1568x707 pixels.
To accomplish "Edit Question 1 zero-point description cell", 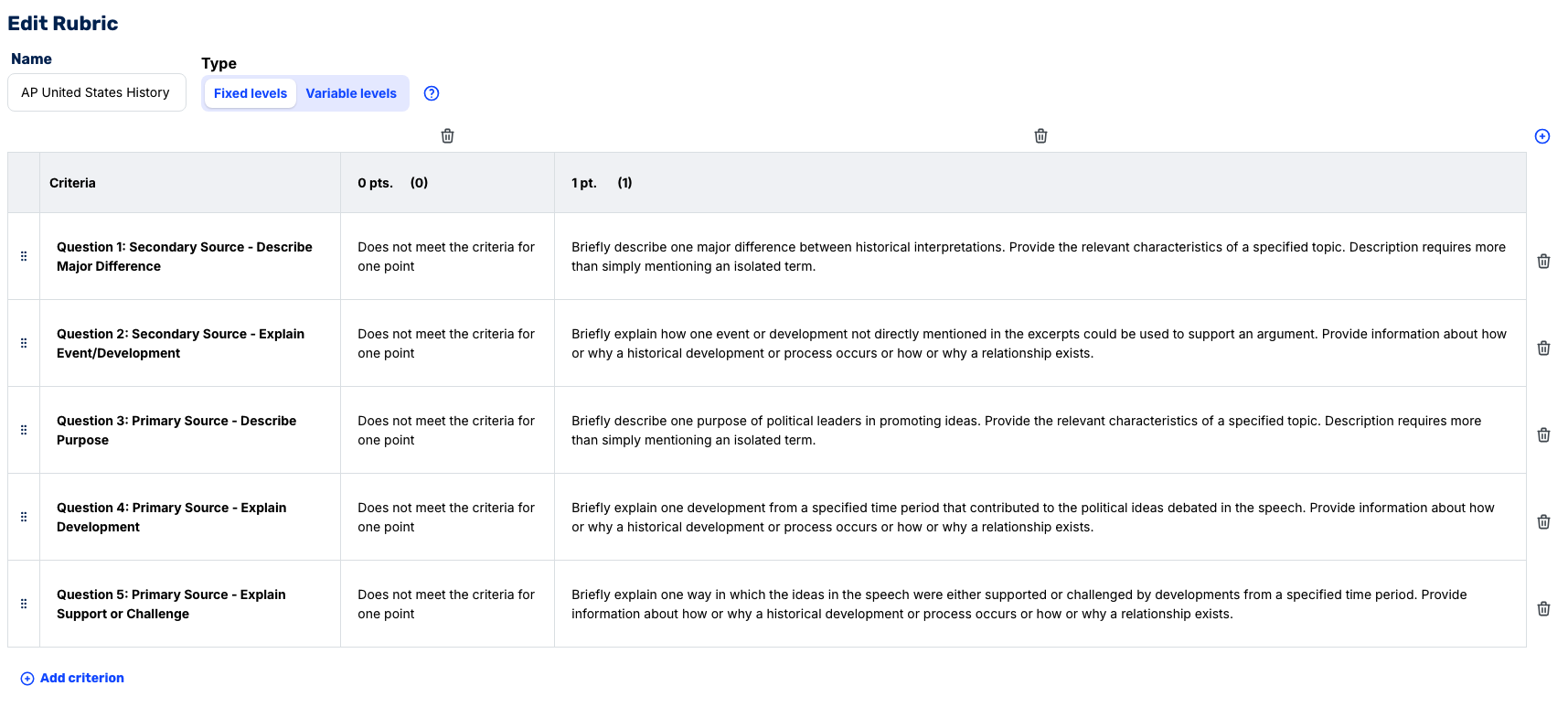I will tap(447, 257).
